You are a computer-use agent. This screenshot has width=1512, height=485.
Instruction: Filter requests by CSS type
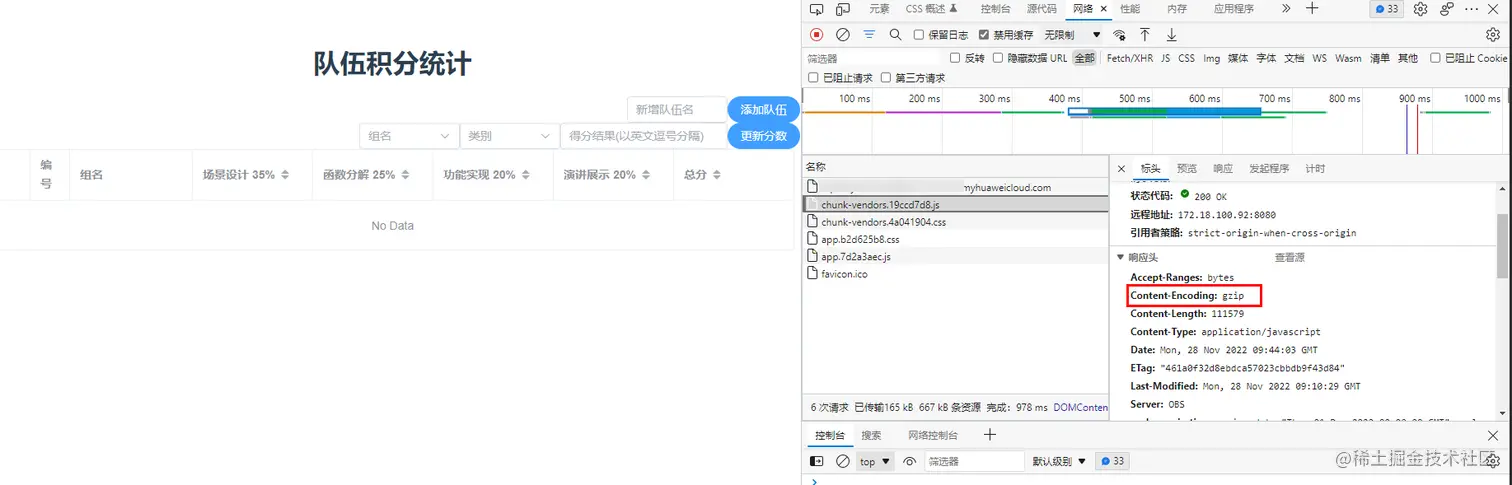tap(1186, 58)
